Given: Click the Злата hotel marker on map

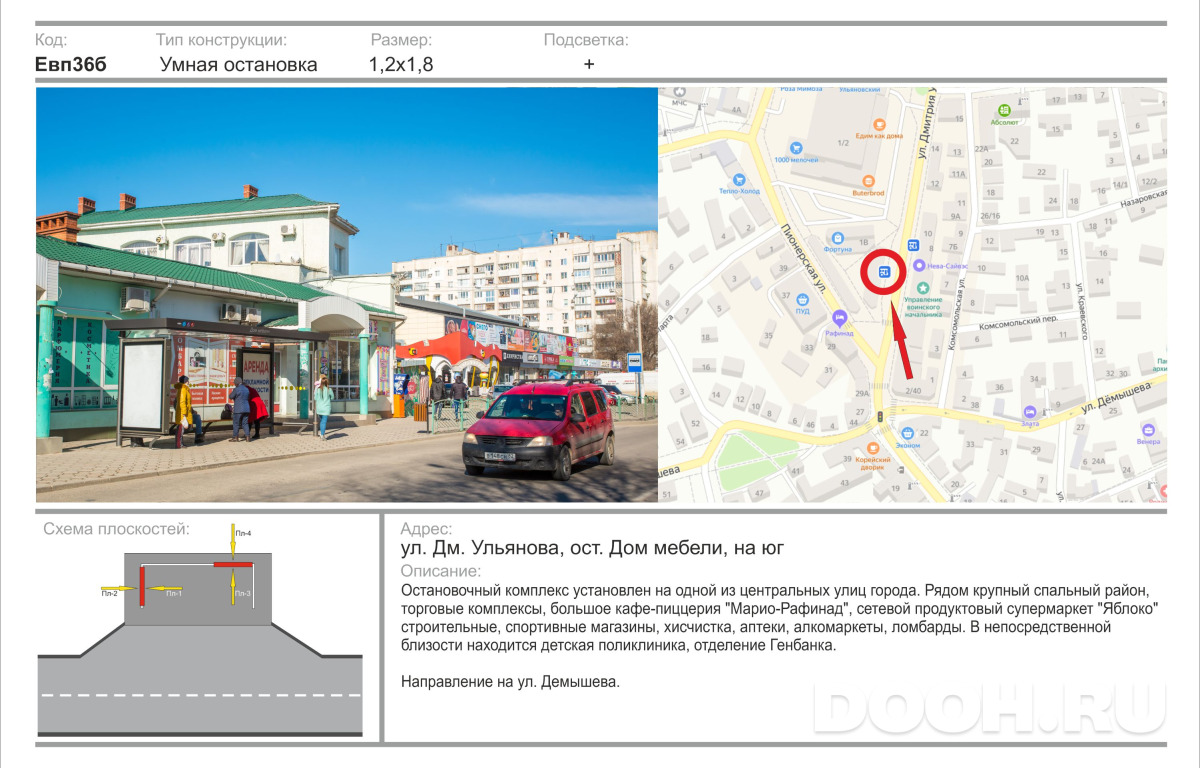Looking at the screenshot, I should click(x=1029, y=412).
